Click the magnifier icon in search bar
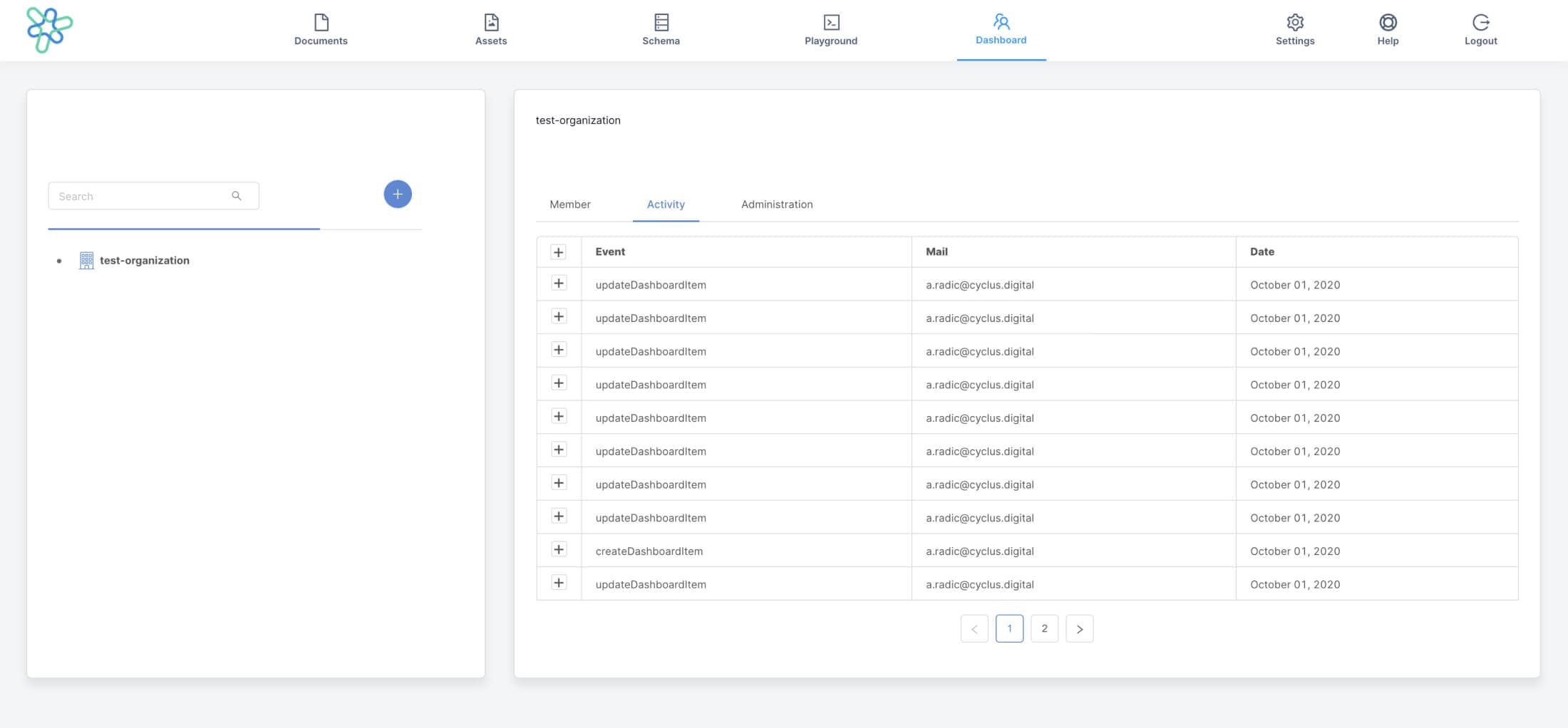Screen dimensions: 1568x728 (236, 195)
